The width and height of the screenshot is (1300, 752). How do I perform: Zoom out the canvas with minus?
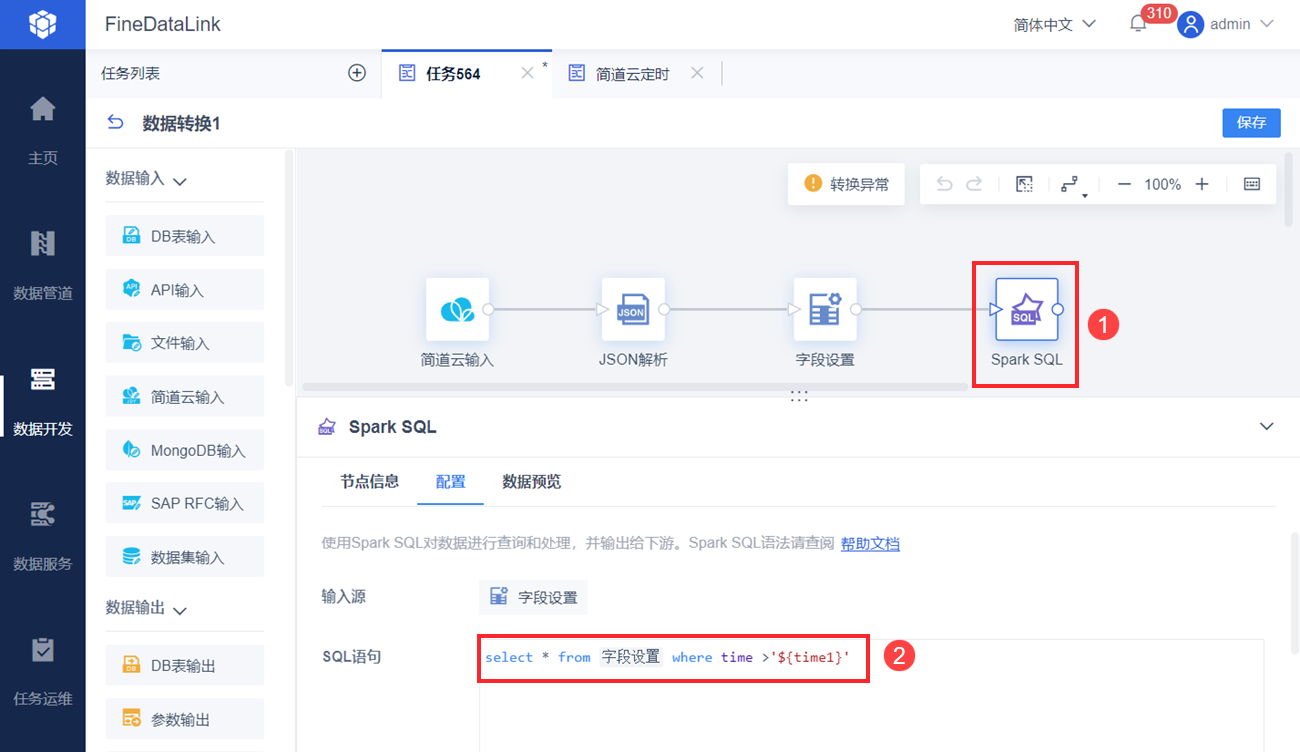click(x=1124, y=184)
